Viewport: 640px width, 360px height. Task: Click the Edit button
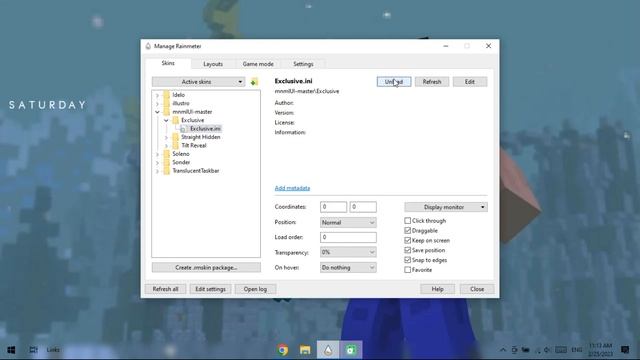pyautogui.click(x=470, y=82)
